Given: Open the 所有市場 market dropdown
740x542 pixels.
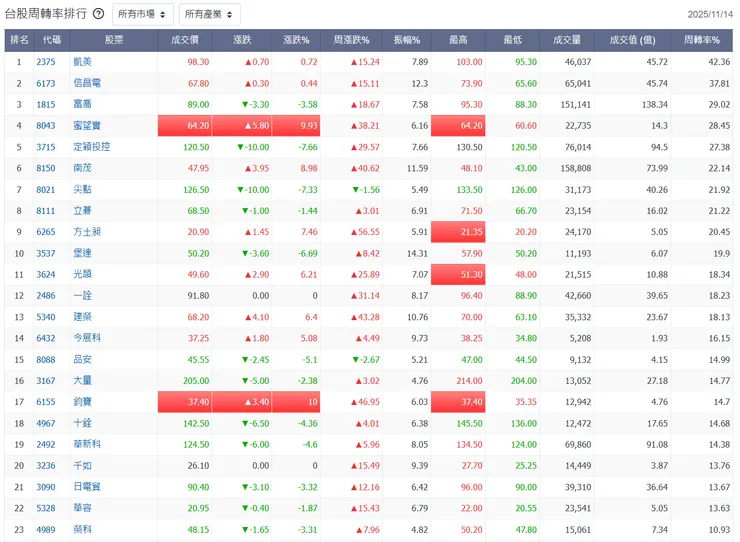Looking at the screenshot, I should click(x=143, y=14).
